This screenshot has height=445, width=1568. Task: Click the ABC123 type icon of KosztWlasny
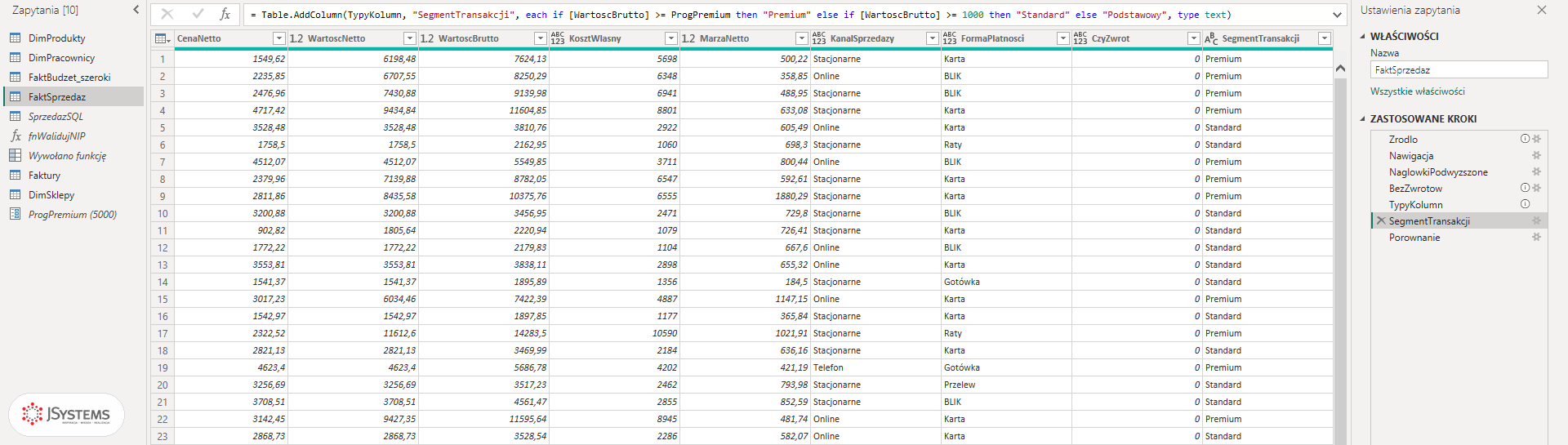[558, 38]
